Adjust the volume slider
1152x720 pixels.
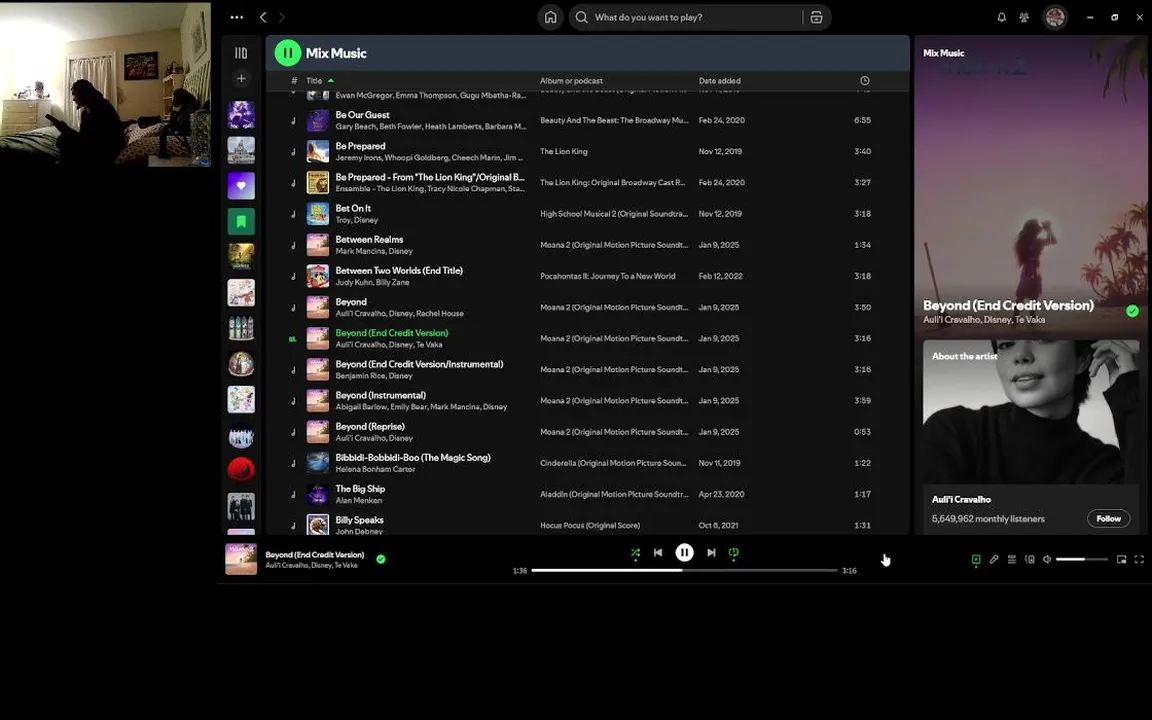click(1081, 559)
